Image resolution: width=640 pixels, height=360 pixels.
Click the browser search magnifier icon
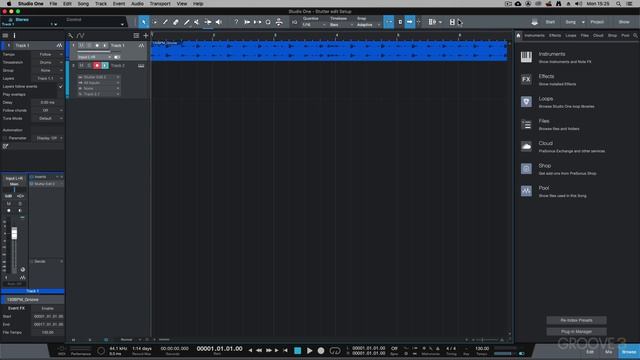pyautogui.click(x=635, y=36)
